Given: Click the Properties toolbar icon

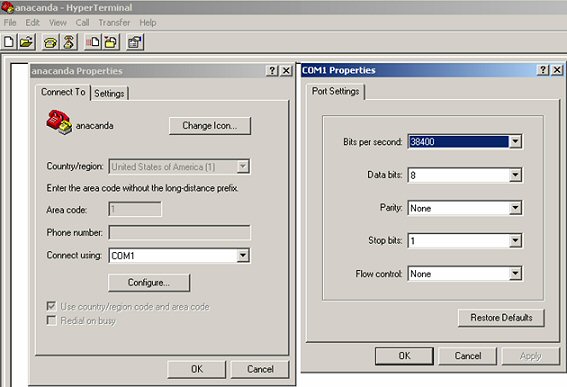Looking at the screenshot, I should [135, 42].
